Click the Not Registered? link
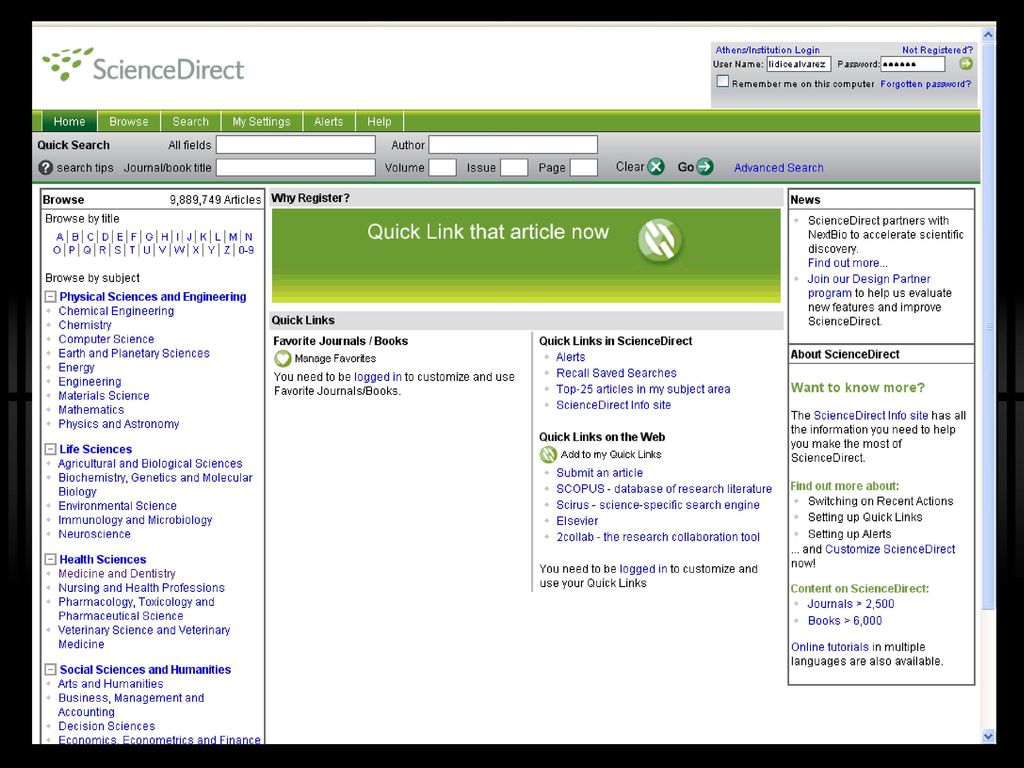This screenshot has height=768, width=1024. coord(937,50)
